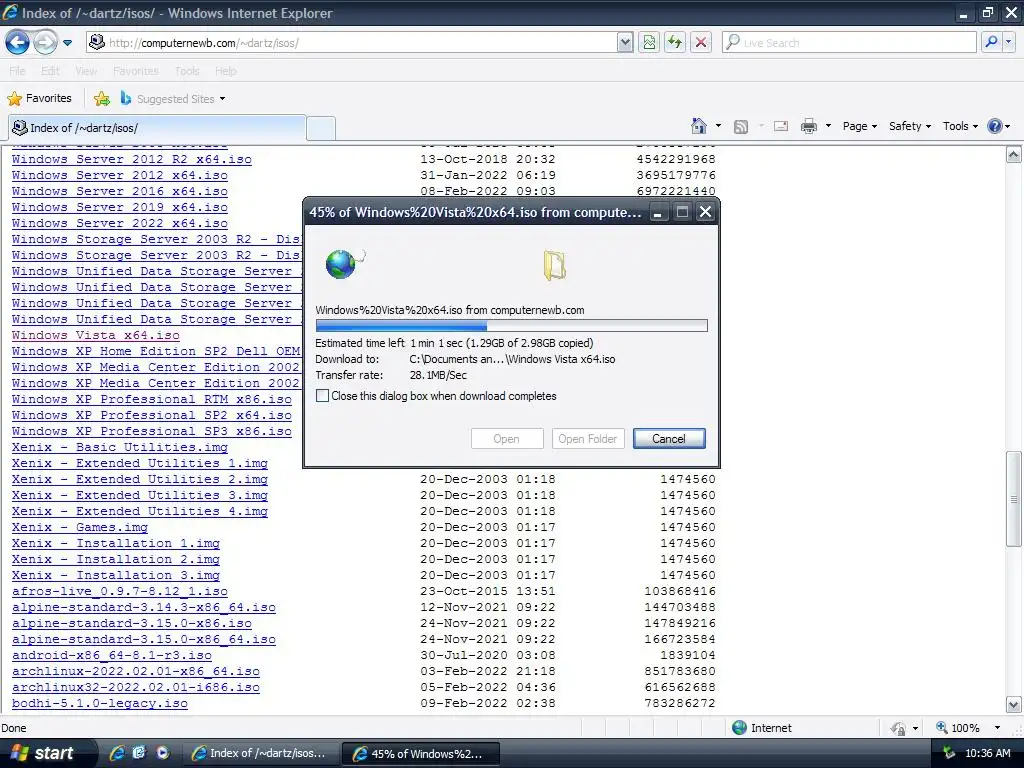Select the Index of /~dartz/isos/ tab

point(157,128)
